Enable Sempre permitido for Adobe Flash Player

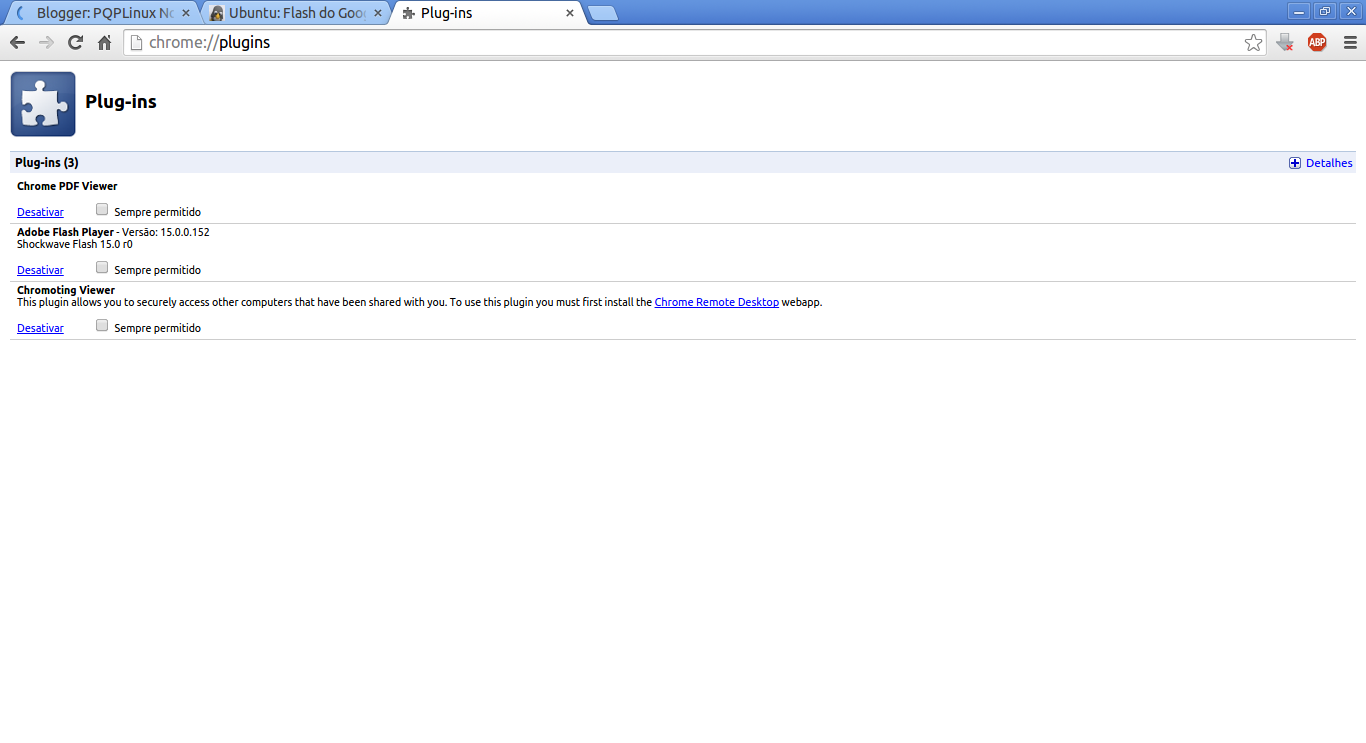coord(102,268)
